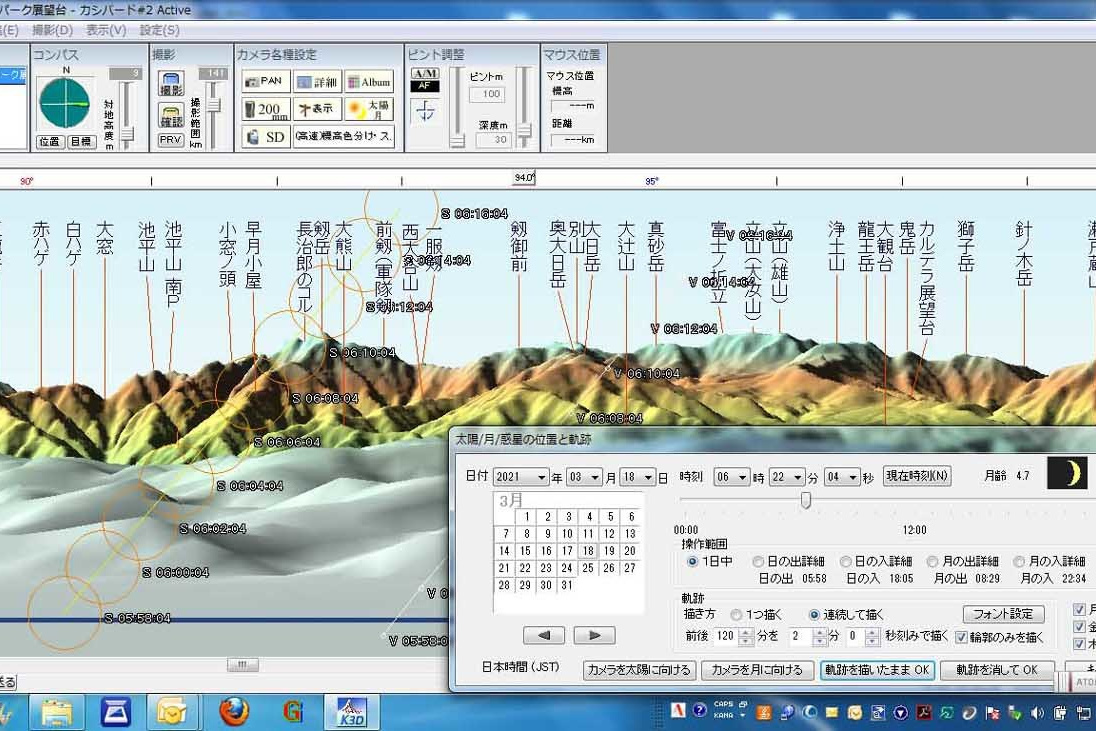The height and width of the screenshot is (731, 1096).
Task: Click 軌跡を消して OK button
Action: point(997,670)
